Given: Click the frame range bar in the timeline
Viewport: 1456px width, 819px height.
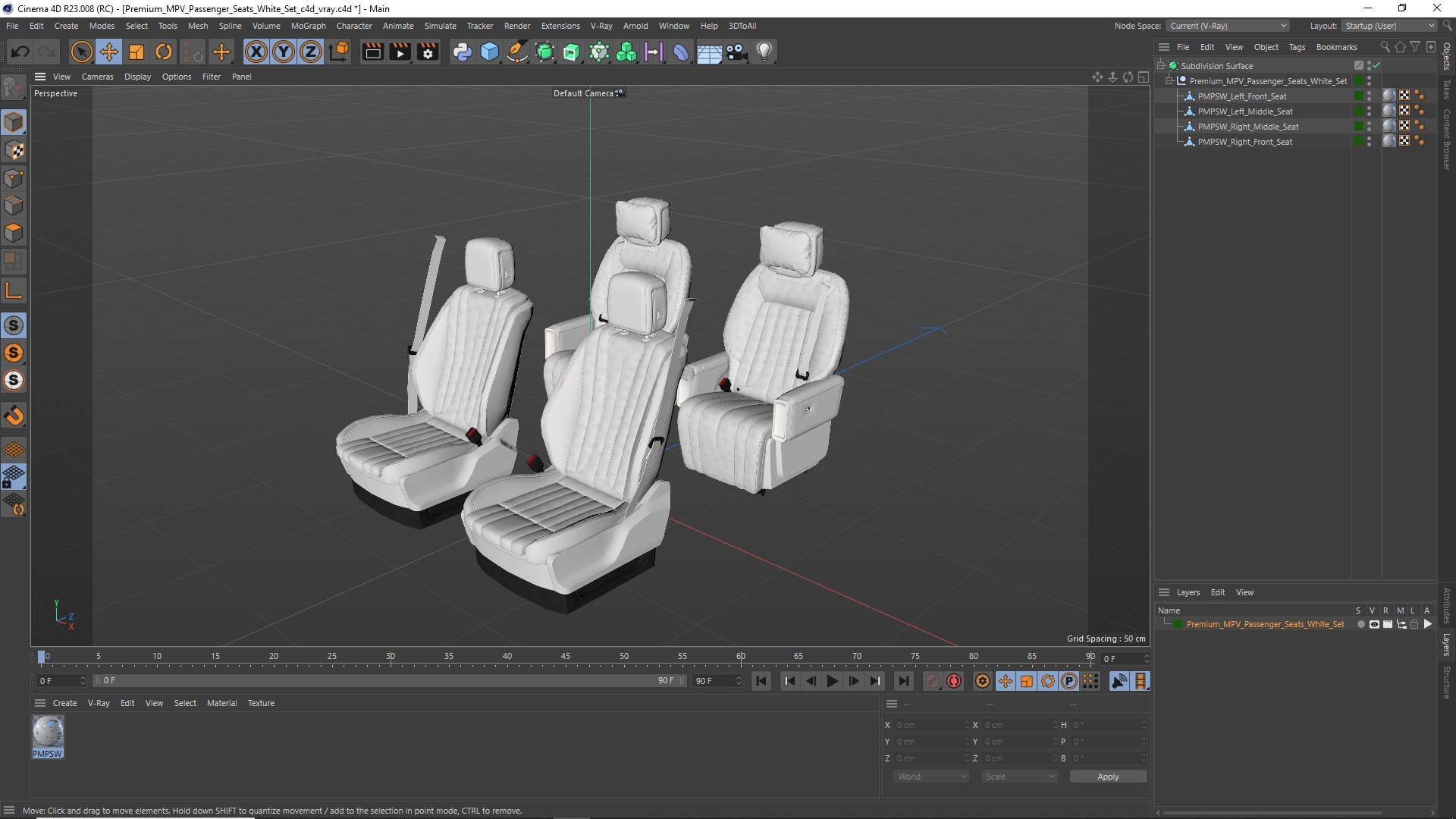Looking at the screenshot, I should [x=391, y=681].
